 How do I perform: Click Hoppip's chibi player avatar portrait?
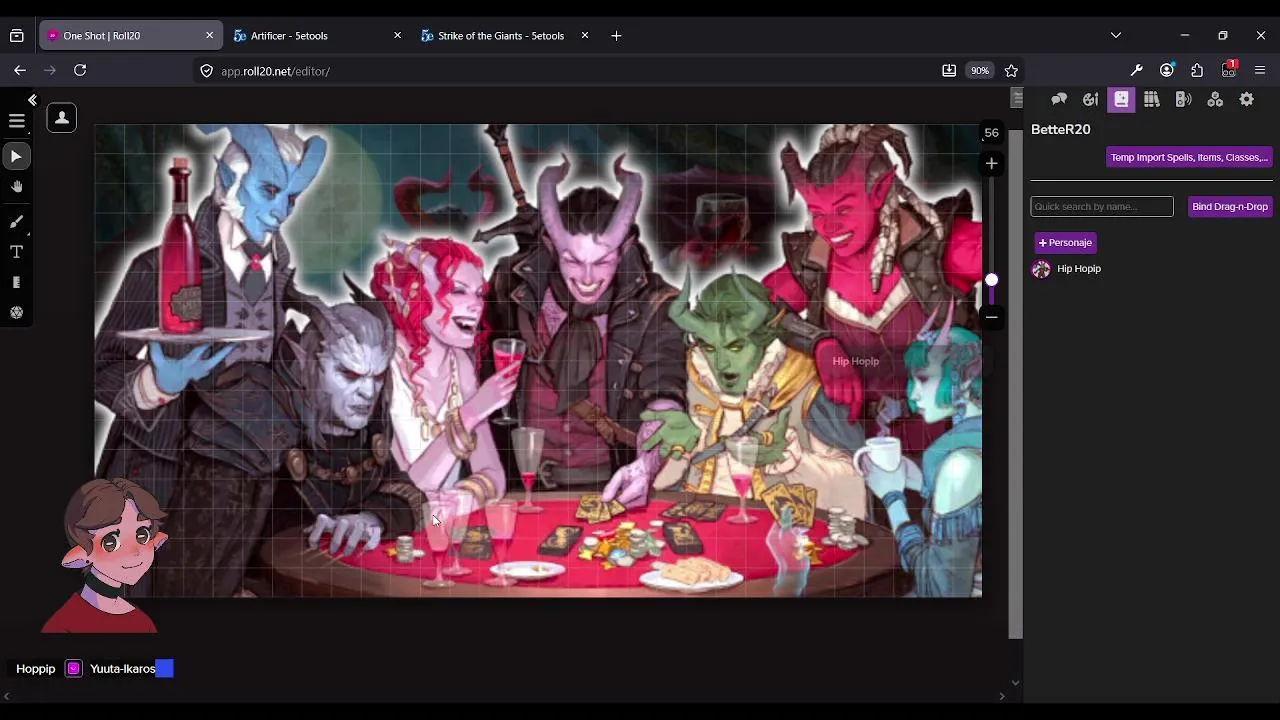point(103,556)
